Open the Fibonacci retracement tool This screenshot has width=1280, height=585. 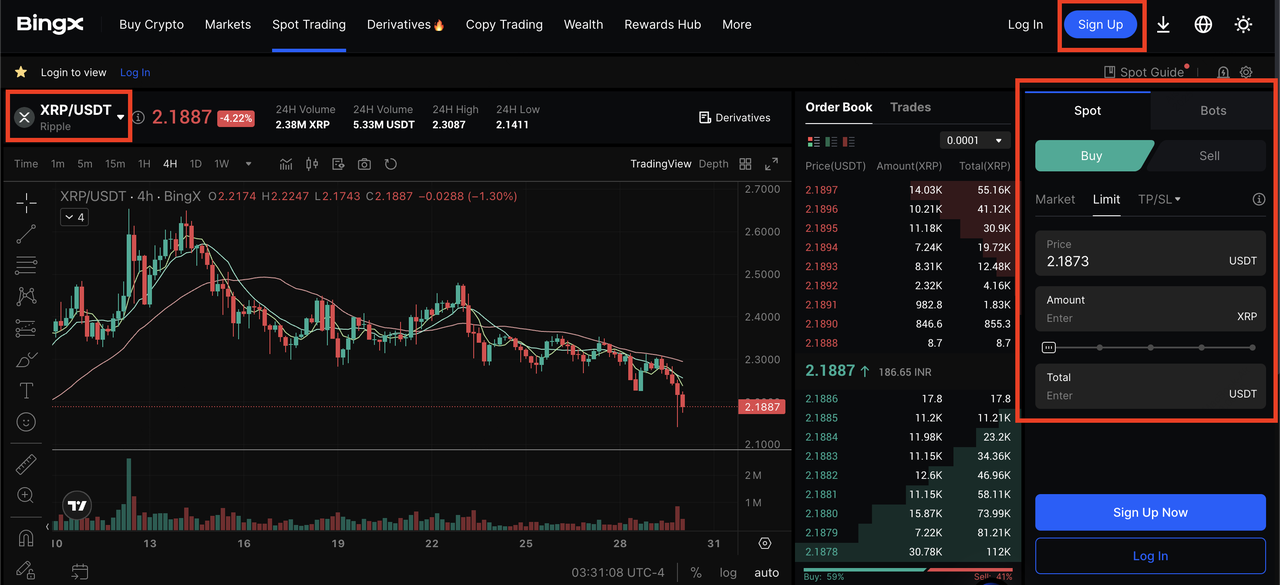tap(26, 265)
